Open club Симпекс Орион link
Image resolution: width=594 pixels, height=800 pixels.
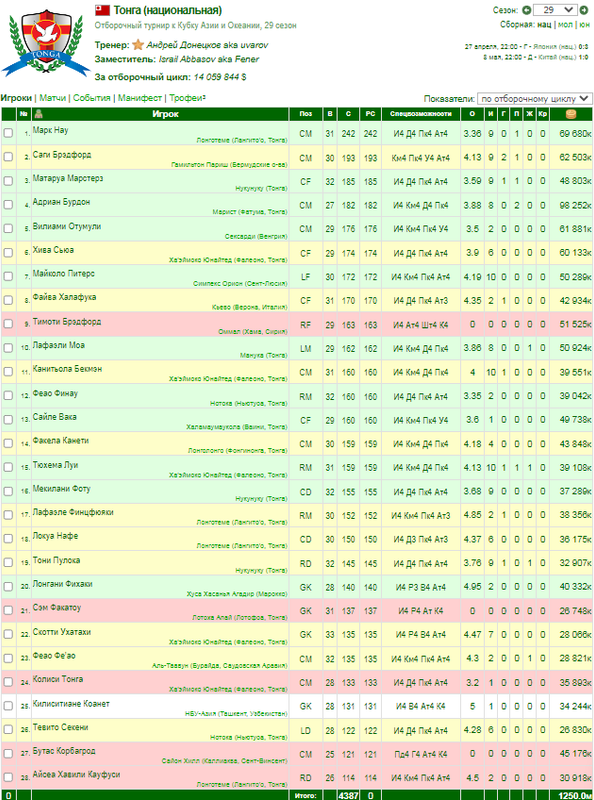(240, 283)
